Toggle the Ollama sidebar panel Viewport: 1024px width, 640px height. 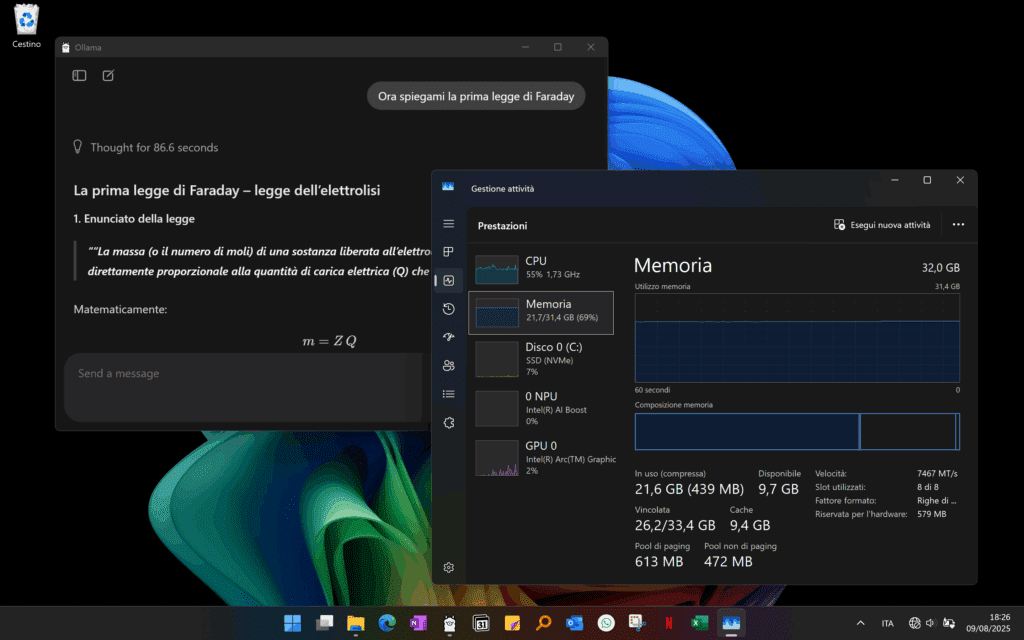[78, 75]
